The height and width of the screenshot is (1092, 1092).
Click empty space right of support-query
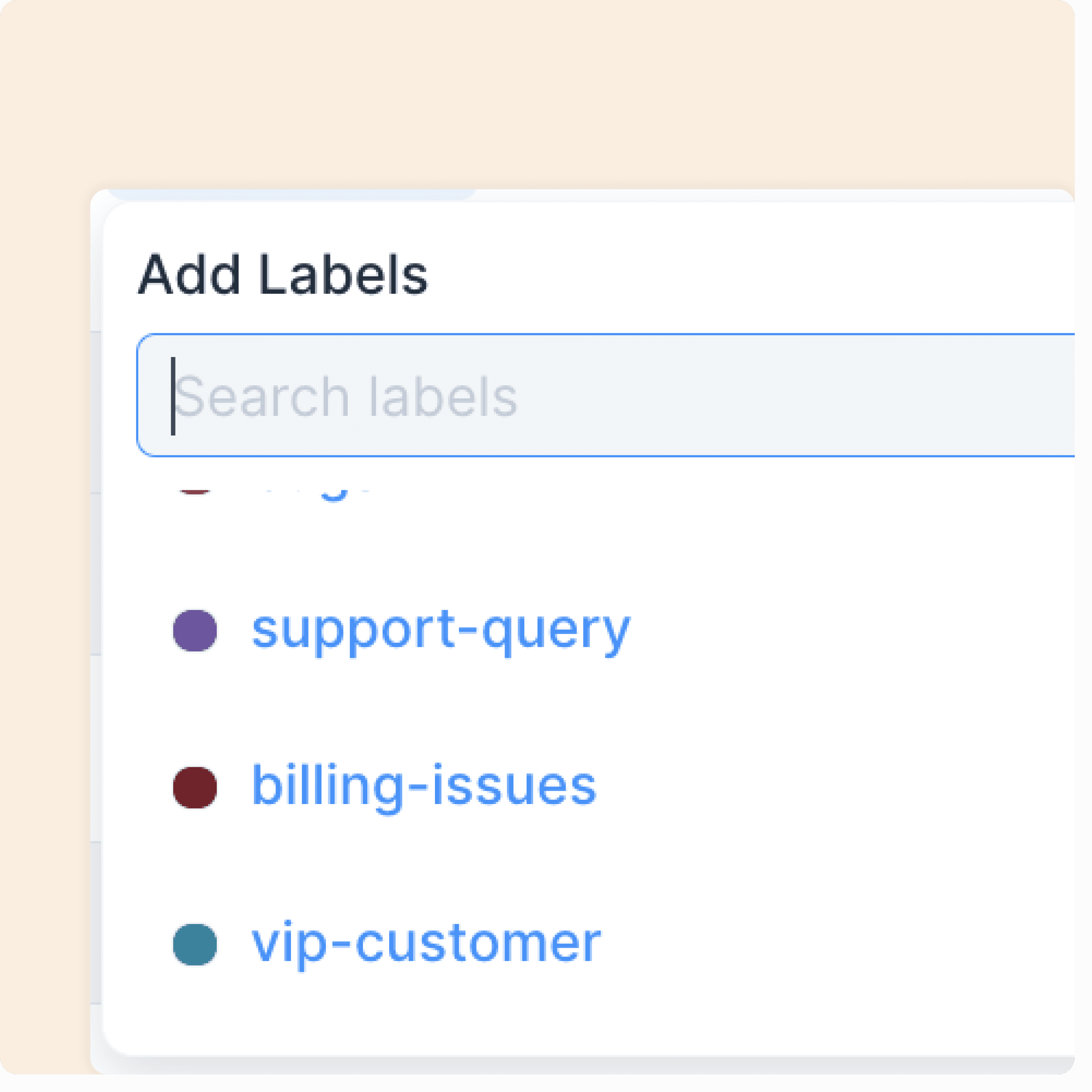tap(848, 631)
